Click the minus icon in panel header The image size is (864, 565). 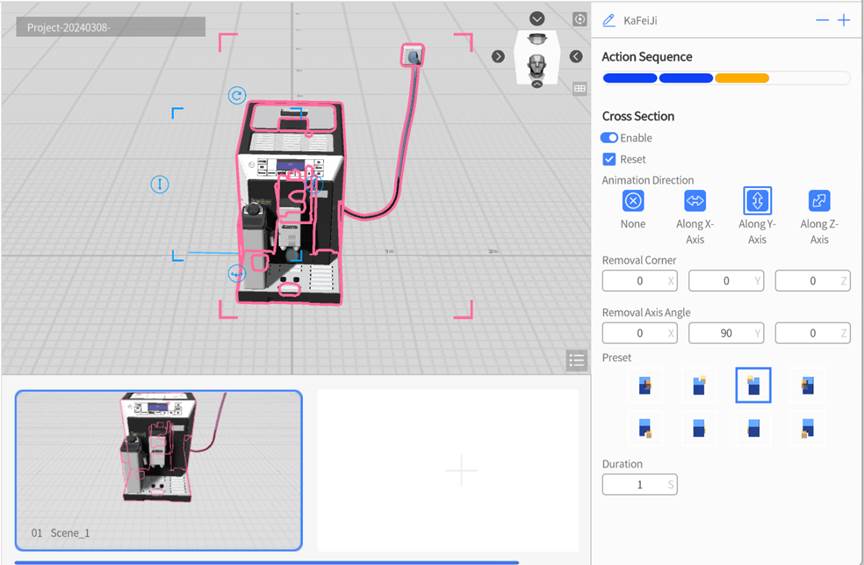pos(822,20)
